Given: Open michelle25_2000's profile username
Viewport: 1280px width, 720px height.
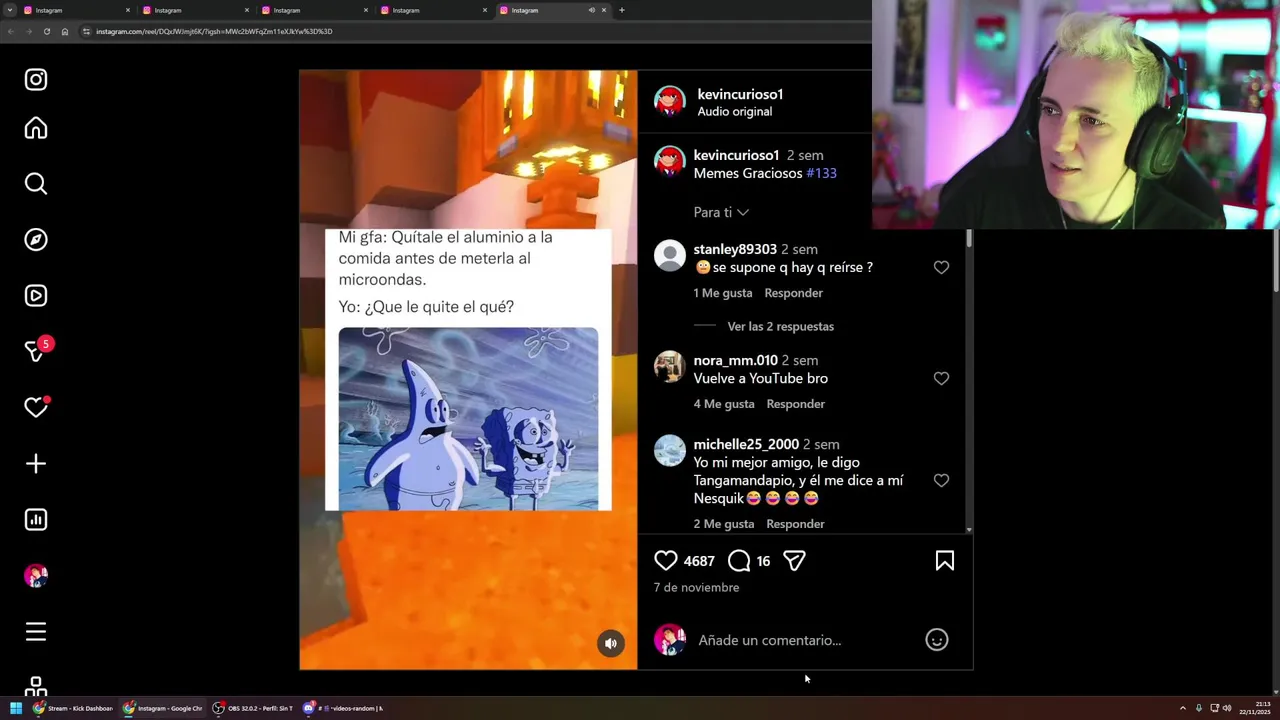Looking at the screenshot, I should [x=746, y=444].
